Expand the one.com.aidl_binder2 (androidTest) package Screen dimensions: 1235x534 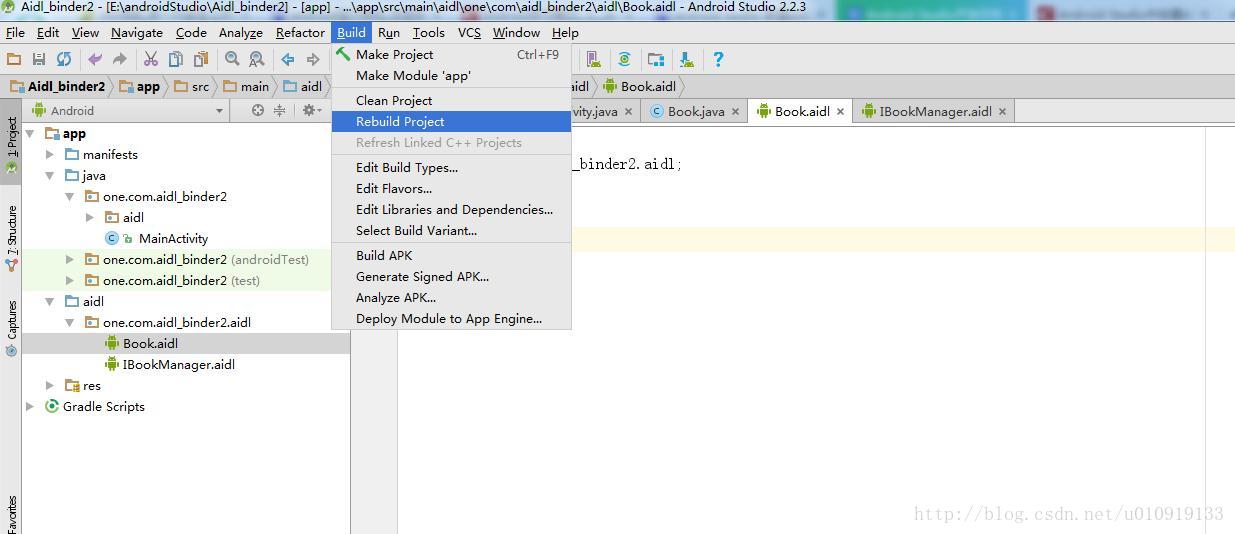[x=70, y=259]
